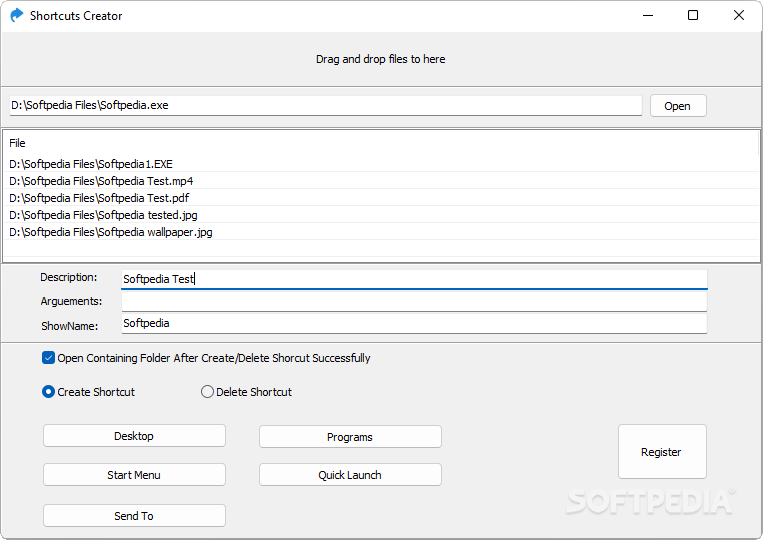Select Softpedia Test.pdf row

pos(381,198)
